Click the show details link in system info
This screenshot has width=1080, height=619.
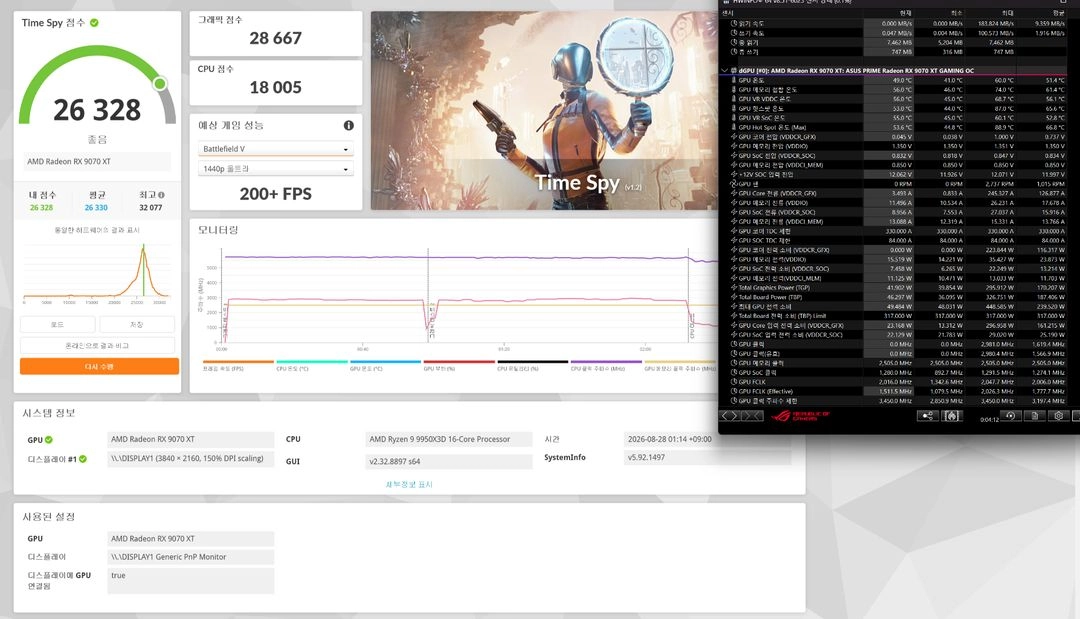(x=409, y=485)
